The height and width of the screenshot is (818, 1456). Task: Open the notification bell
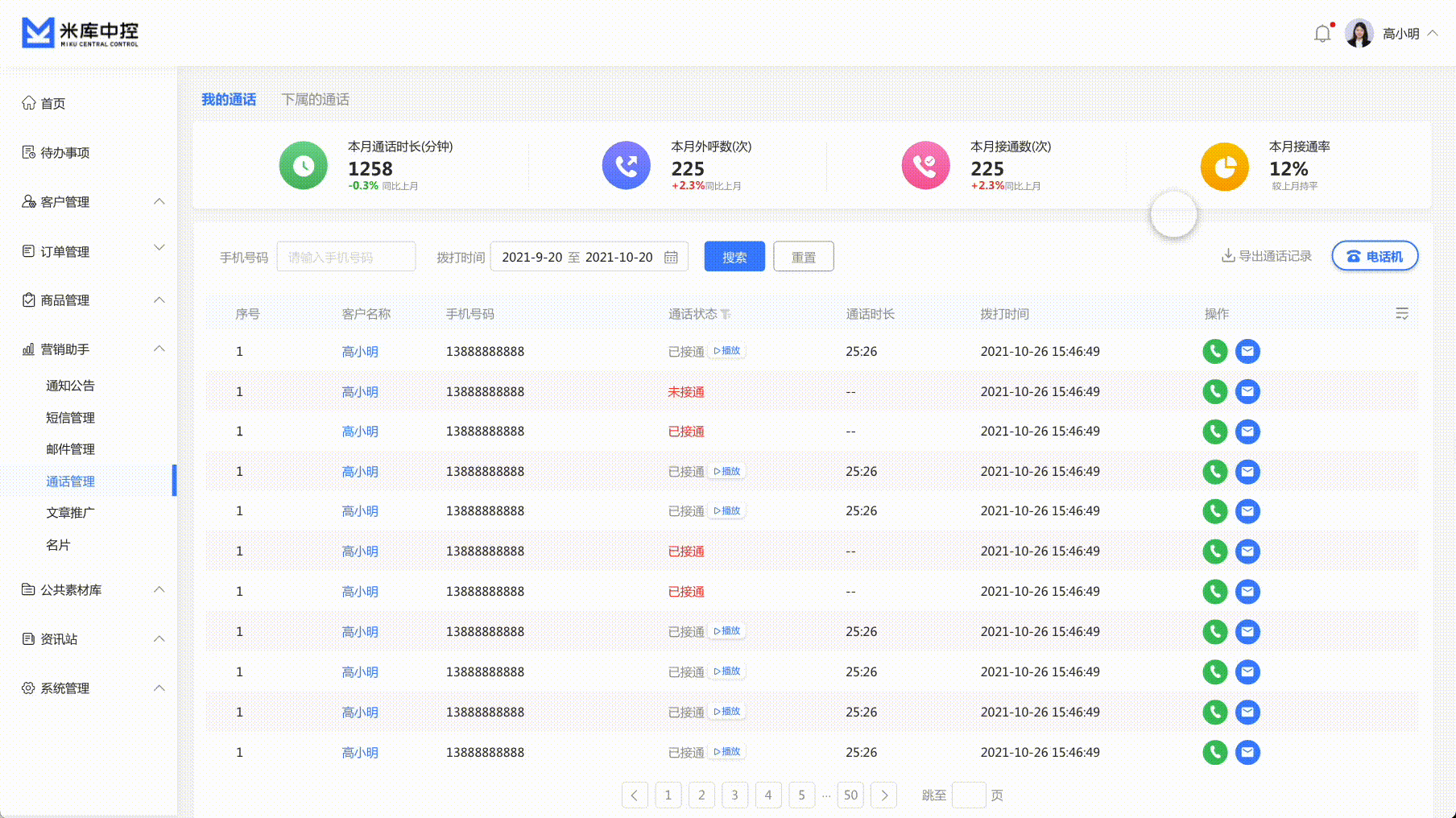1322,34
